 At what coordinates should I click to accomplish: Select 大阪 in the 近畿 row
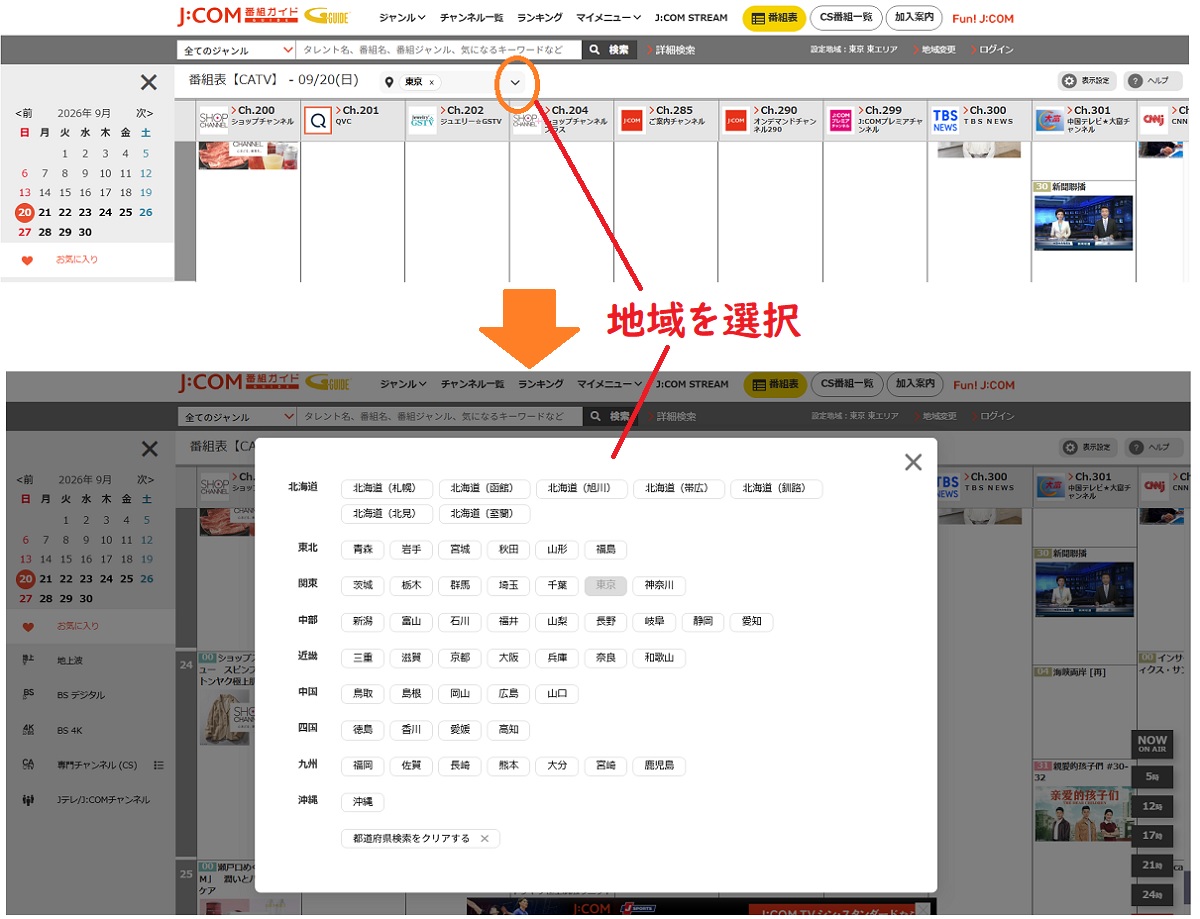click(x=508, y=658)
